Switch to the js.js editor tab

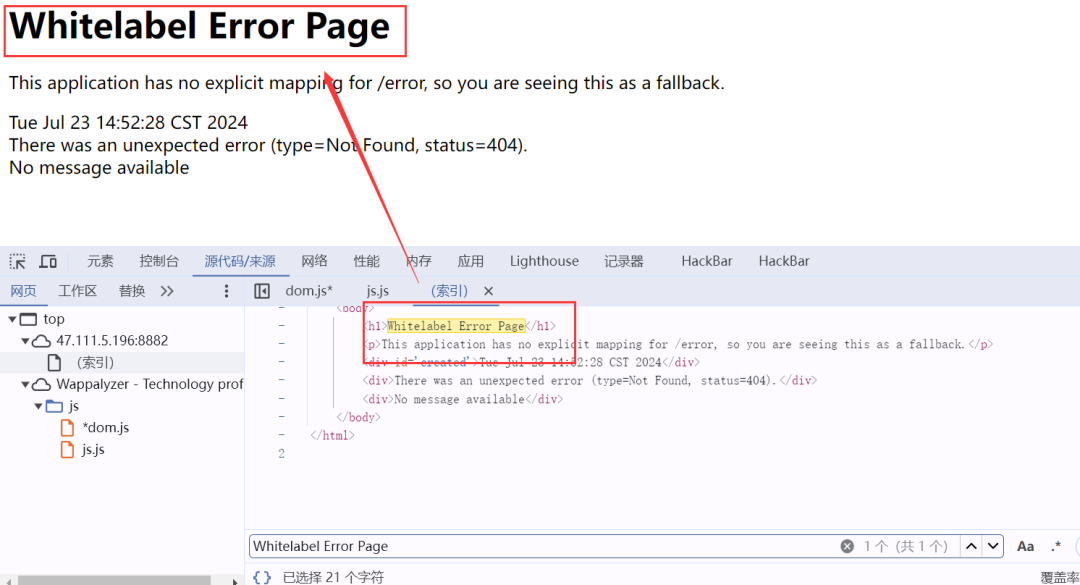(377, 291)
